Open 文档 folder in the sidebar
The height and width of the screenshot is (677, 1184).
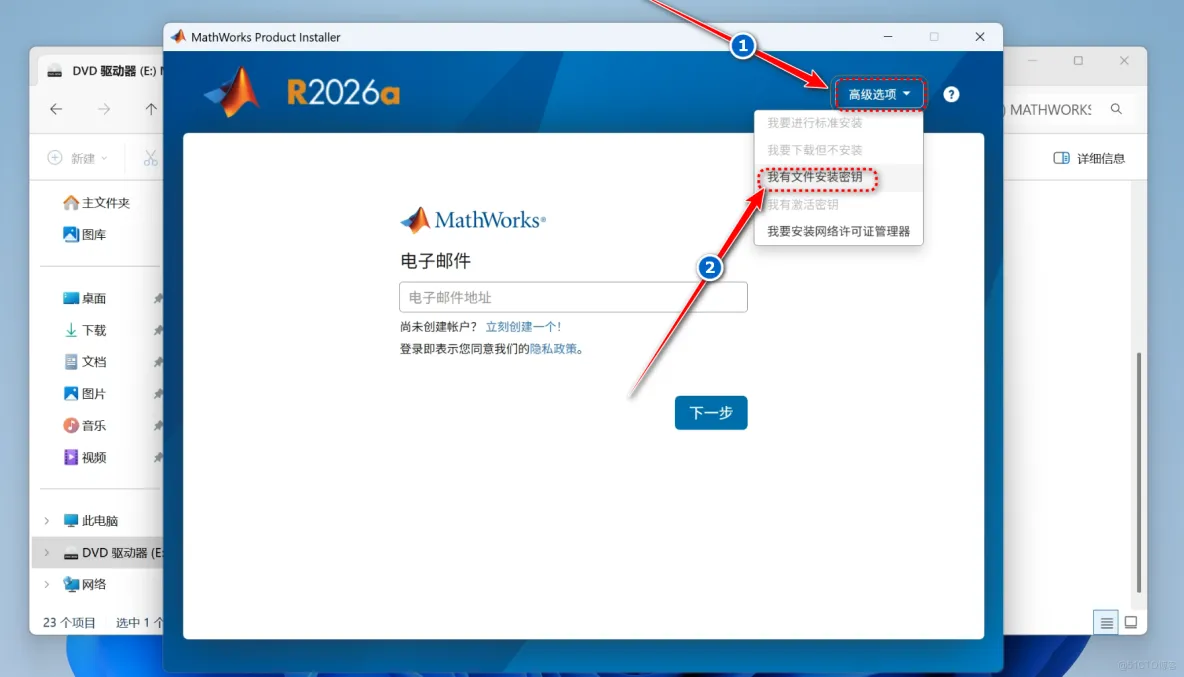[x=85, y=362]
